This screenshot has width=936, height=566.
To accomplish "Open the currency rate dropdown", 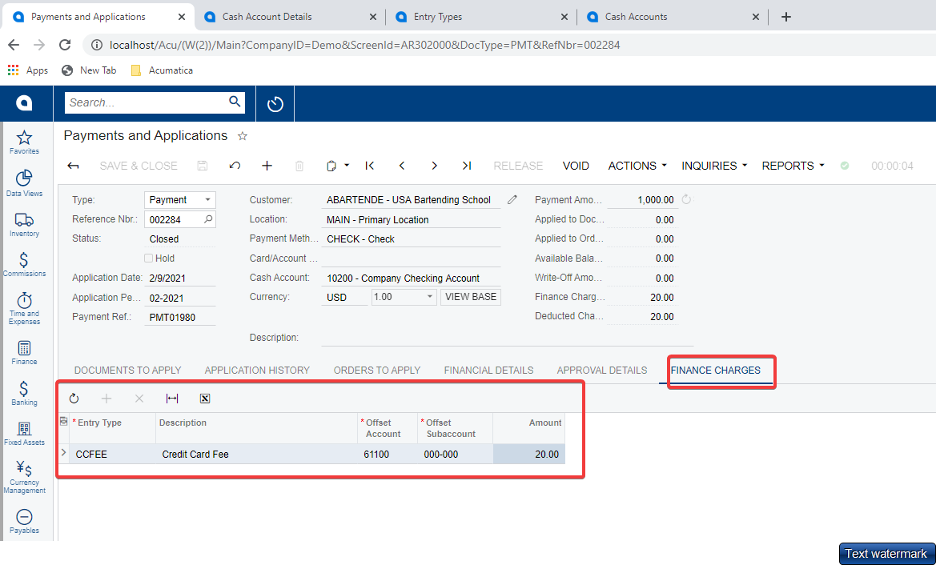I will tap(430, 297).
